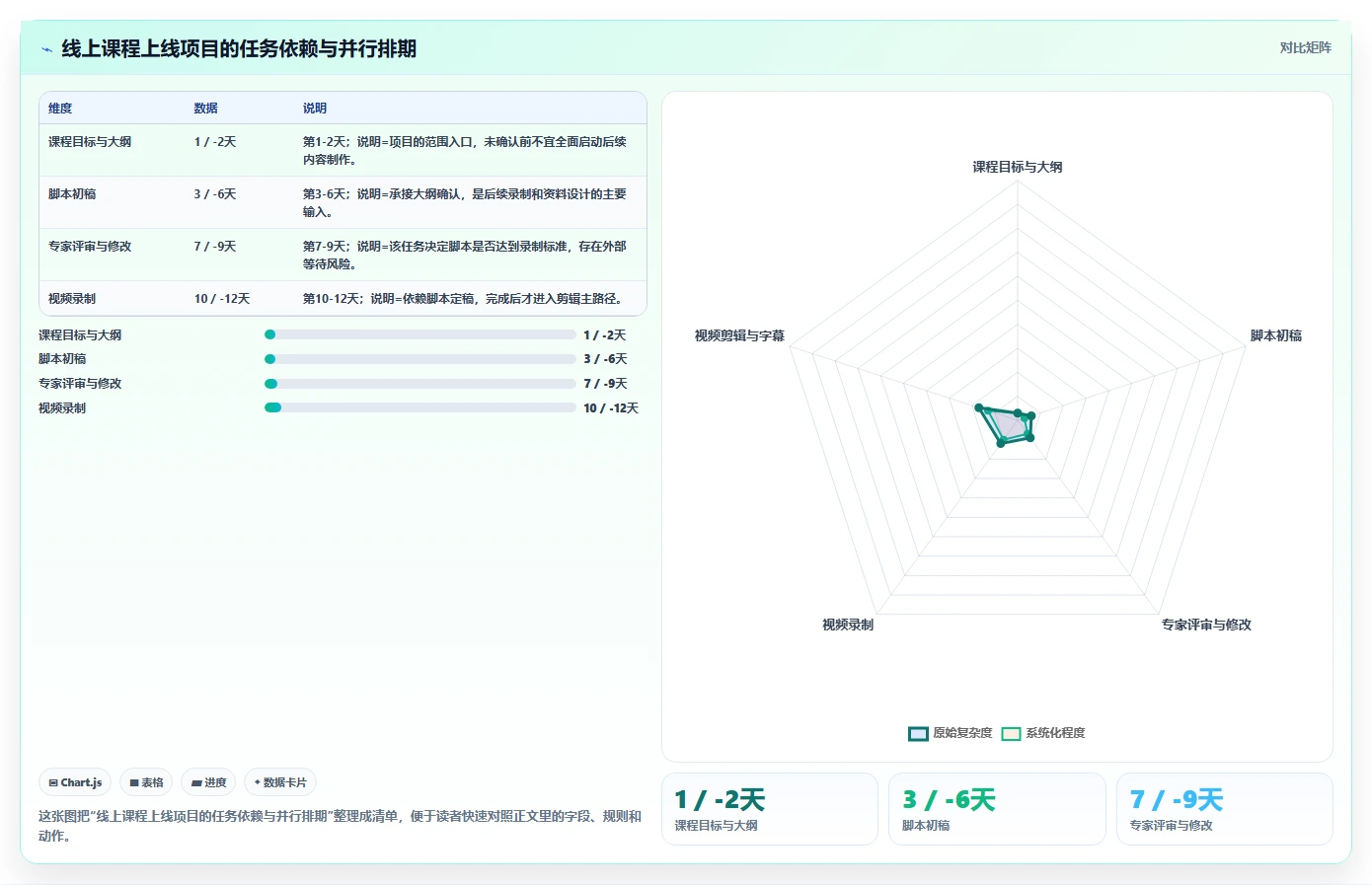Click the 系统化程度 legend color box

[1011, 733]
